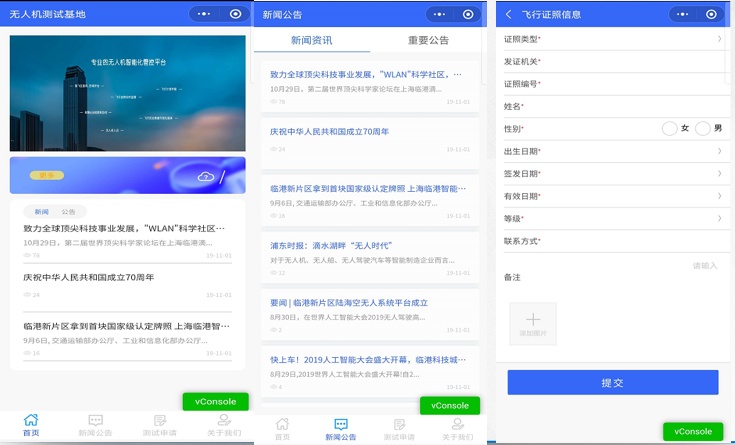735x445 pixels.
Task: Switch to the 重要公告 tab
Action: (428, 40)
